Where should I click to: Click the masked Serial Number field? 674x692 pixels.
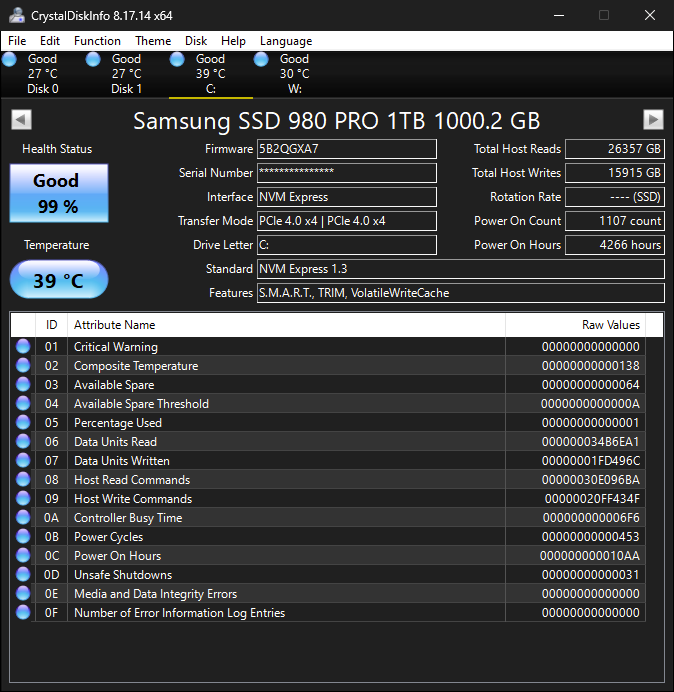[x=347, y=173]
